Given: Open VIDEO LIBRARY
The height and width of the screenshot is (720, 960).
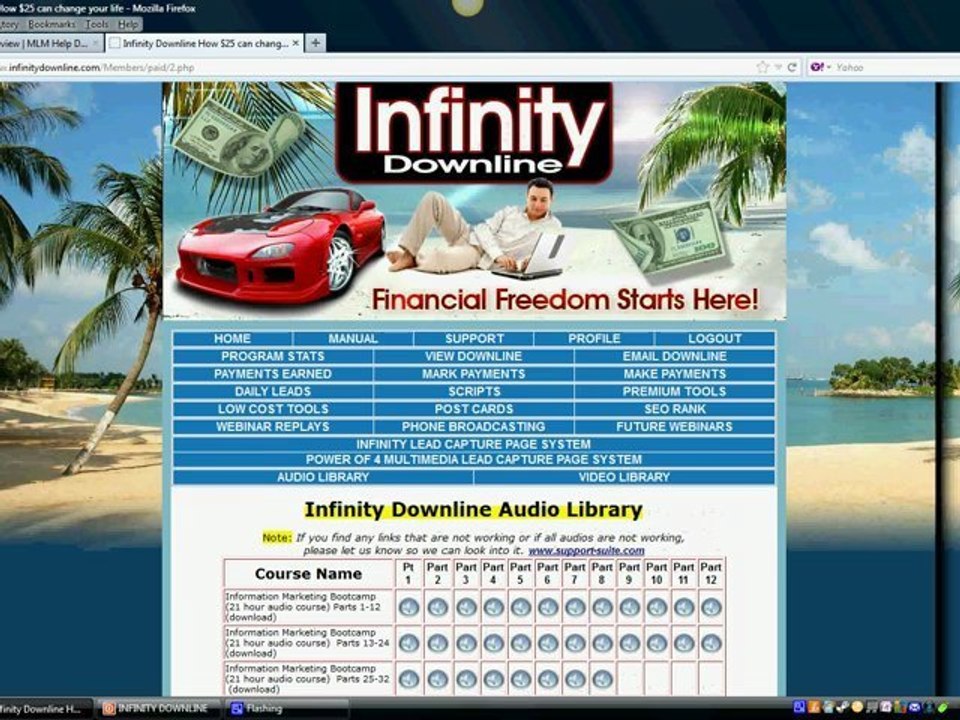Looking at the screenshot, I should (624, 478).
